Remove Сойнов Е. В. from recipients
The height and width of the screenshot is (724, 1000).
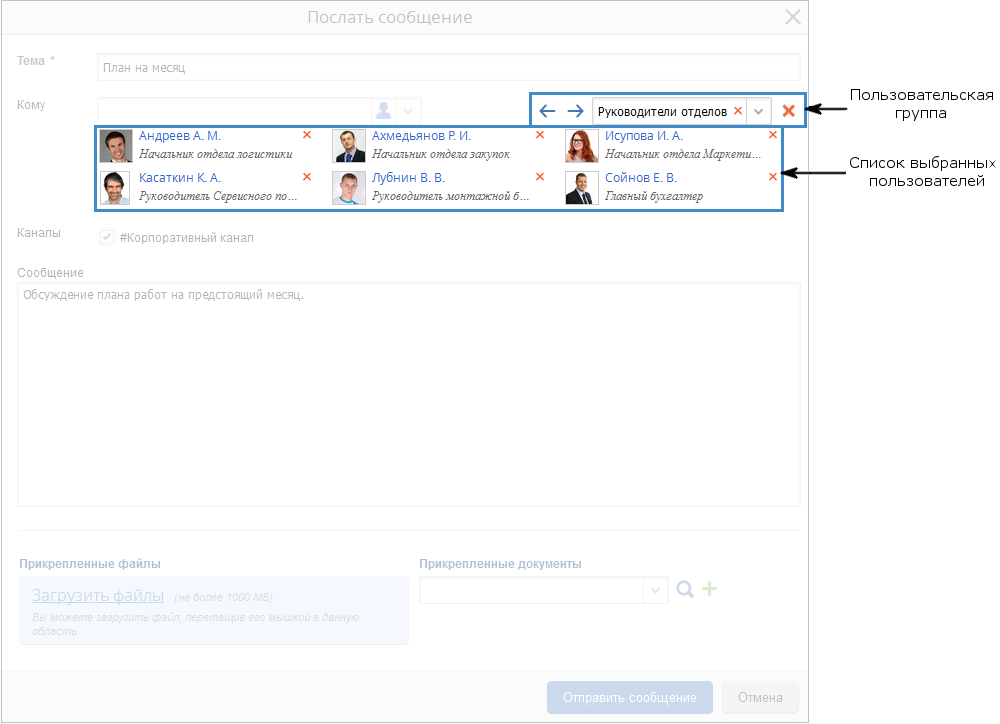coord(773,177)
